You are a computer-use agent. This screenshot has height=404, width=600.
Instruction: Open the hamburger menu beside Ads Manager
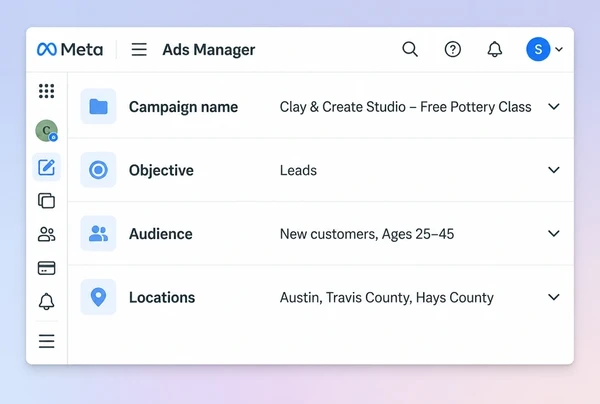(x=139, y=49)
